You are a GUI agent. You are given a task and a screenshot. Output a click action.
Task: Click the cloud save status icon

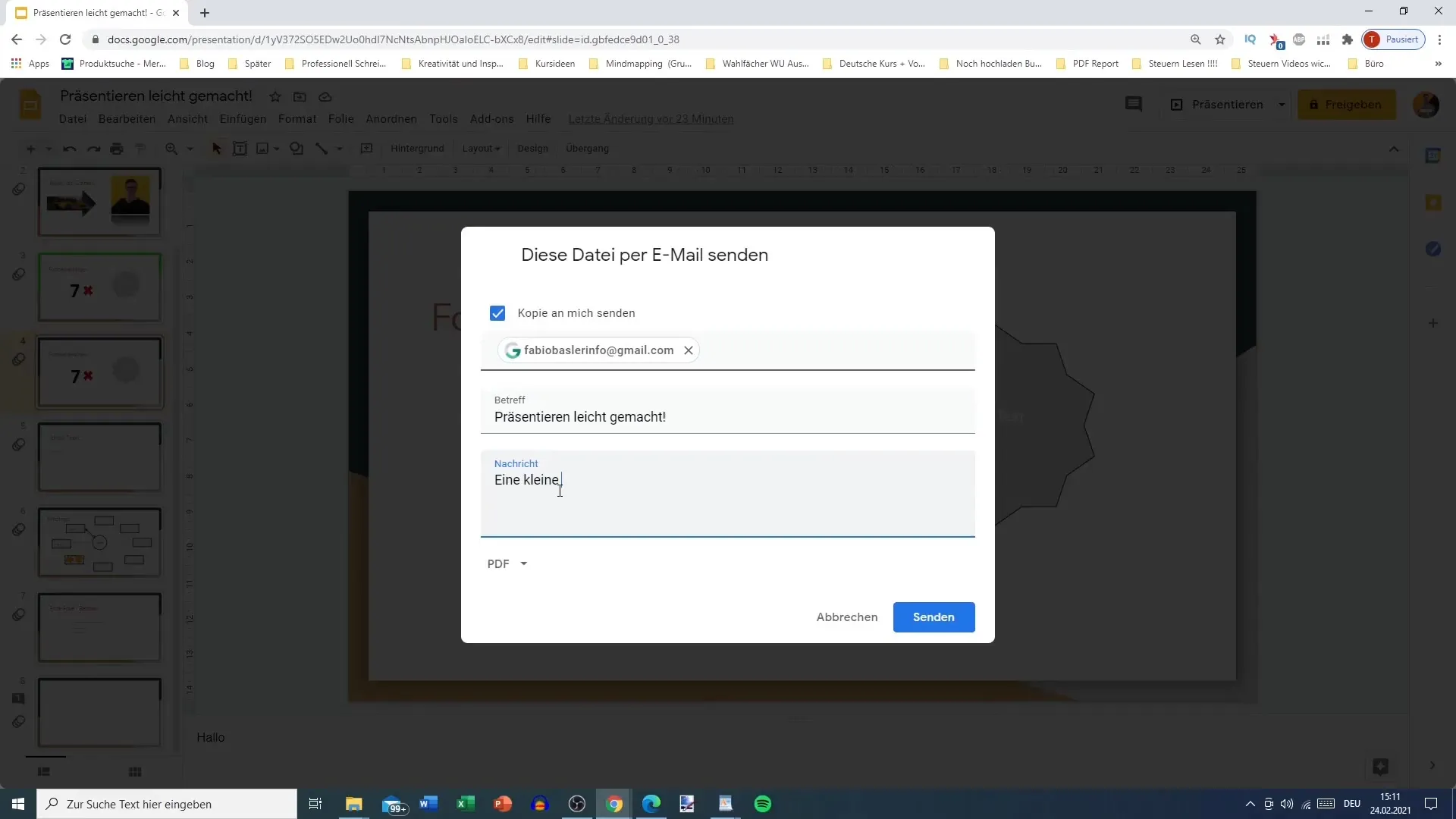pyautogui.click(x=325, y=97)
